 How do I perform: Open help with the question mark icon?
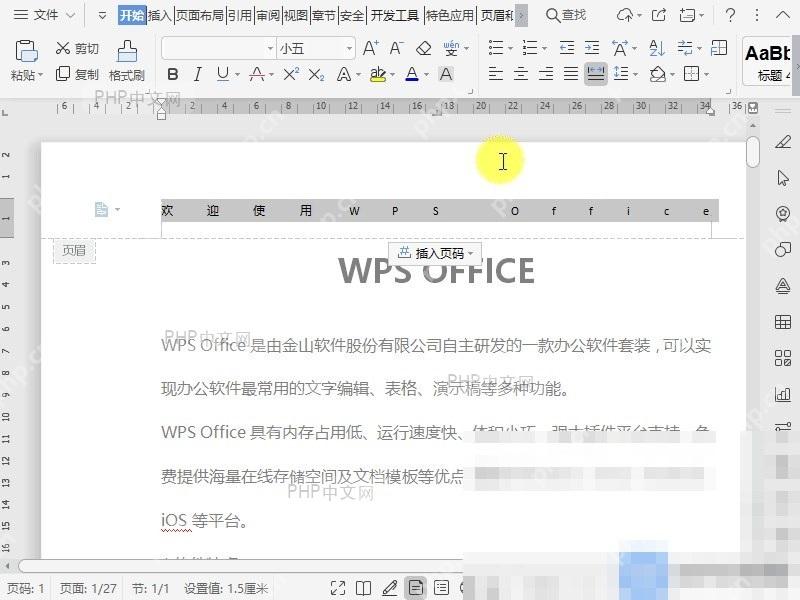[x=730, y=15]
